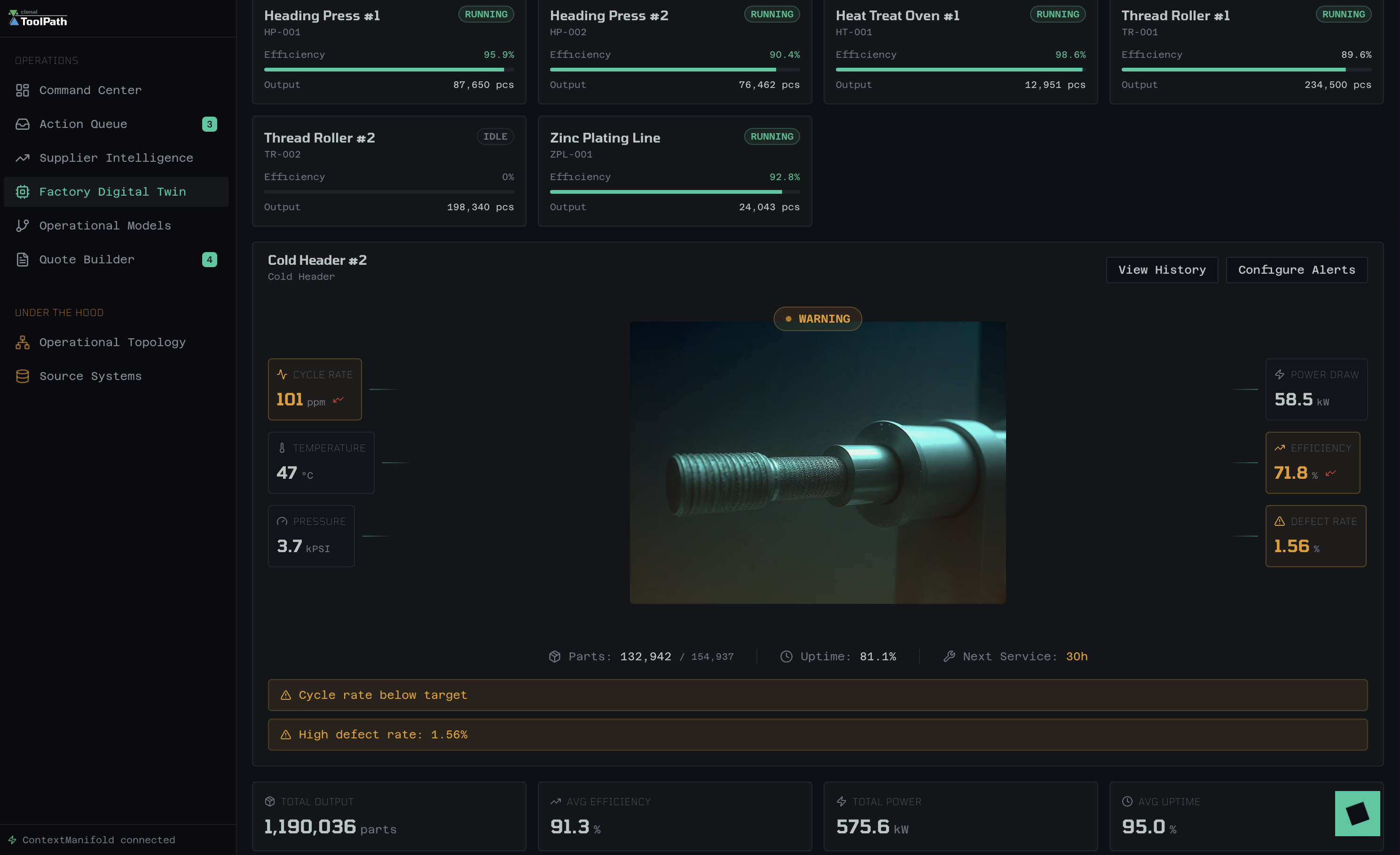Collapse the OPERATIONS sidebar section
This screenshot has height=855, width=1400.
click(47, 60)
